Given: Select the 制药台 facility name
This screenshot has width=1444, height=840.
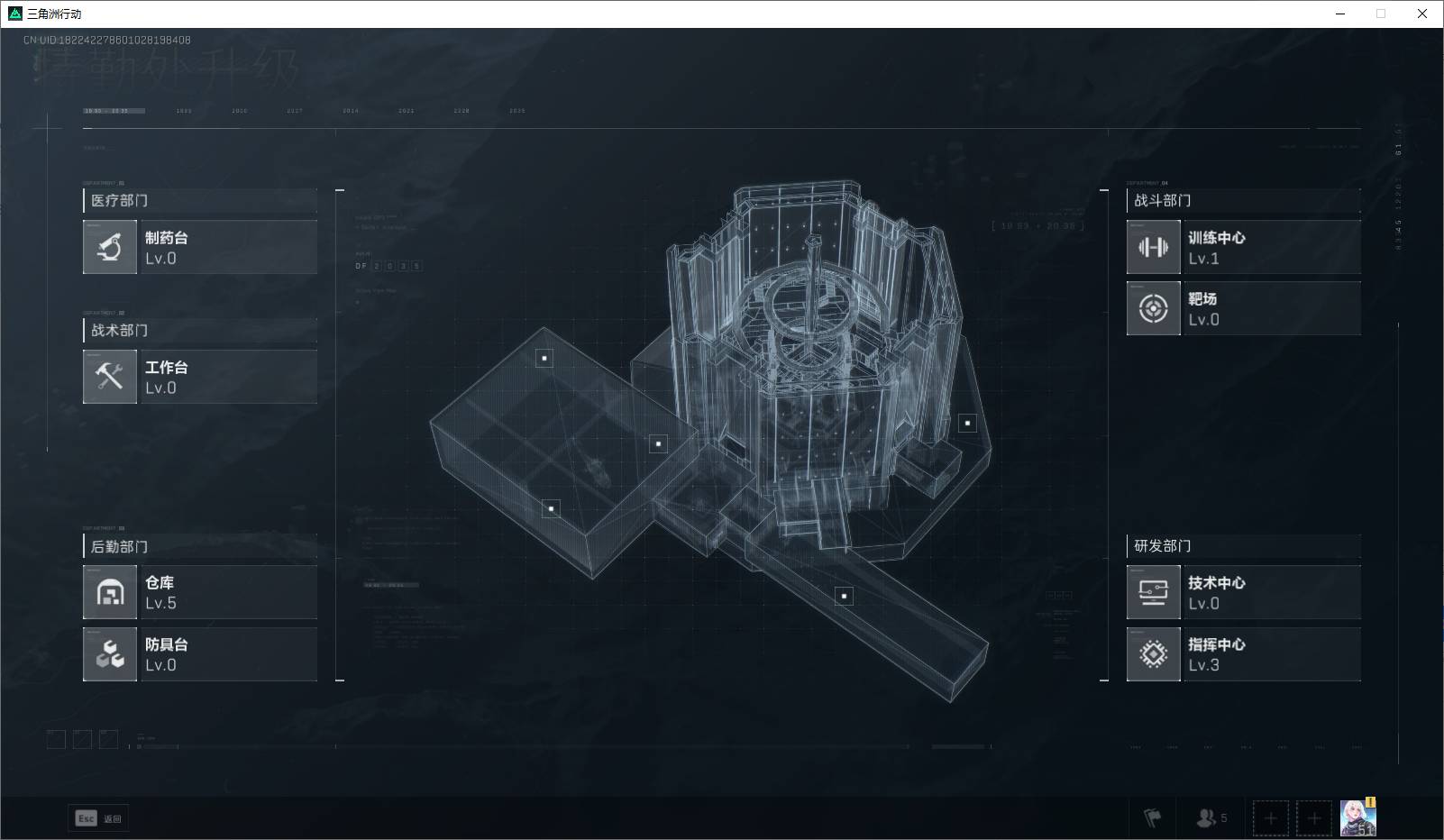Looking at the screenshot, I should pos(167,238).
